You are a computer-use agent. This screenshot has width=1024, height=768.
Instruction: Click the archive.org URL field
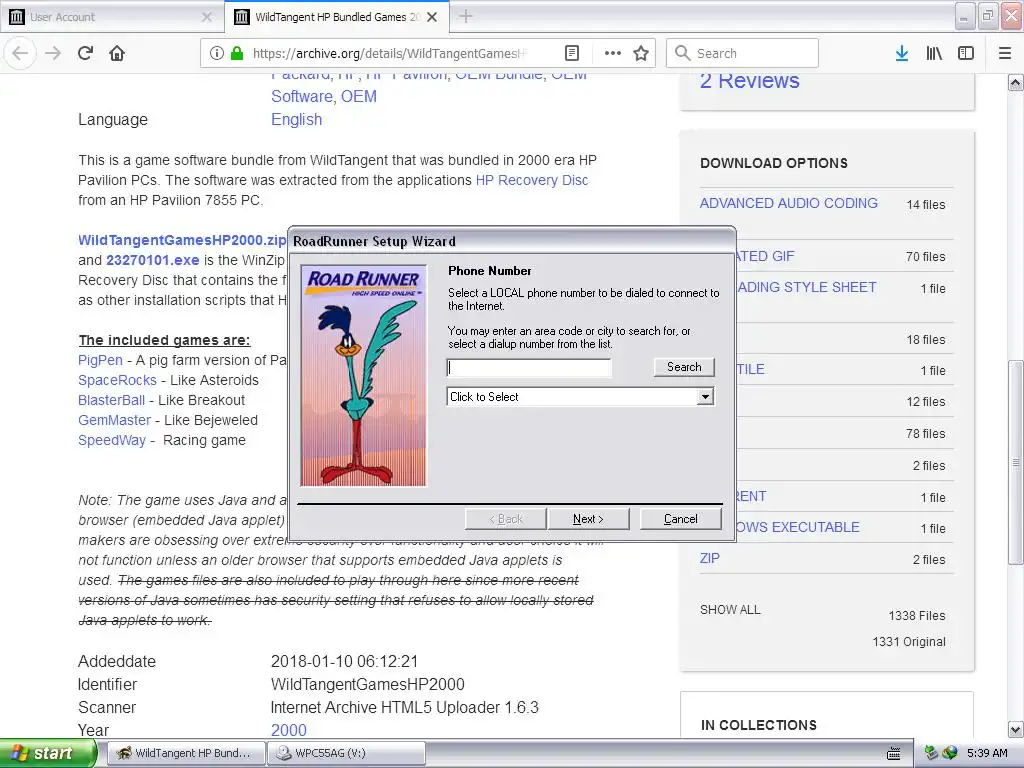(x=389, y=53)
